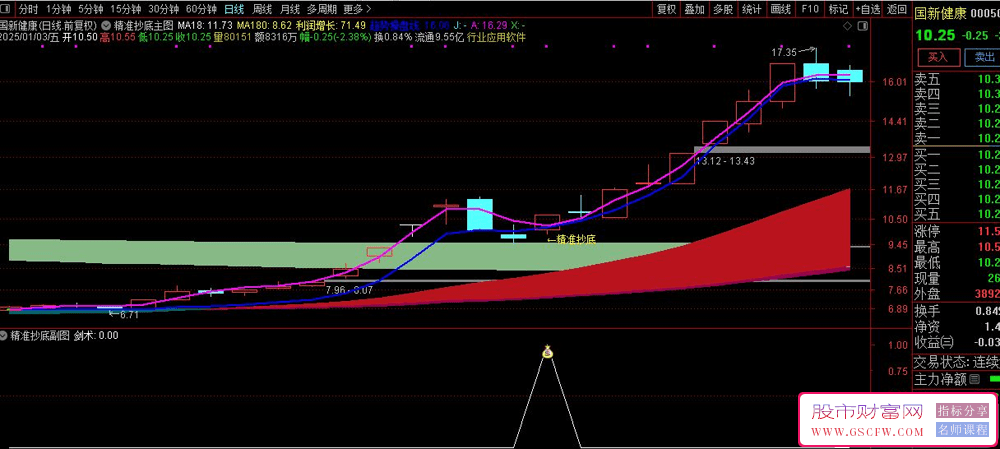Switch to the 日线 daily chart tab
1000x449 pixels.
(x=234, y=9)
